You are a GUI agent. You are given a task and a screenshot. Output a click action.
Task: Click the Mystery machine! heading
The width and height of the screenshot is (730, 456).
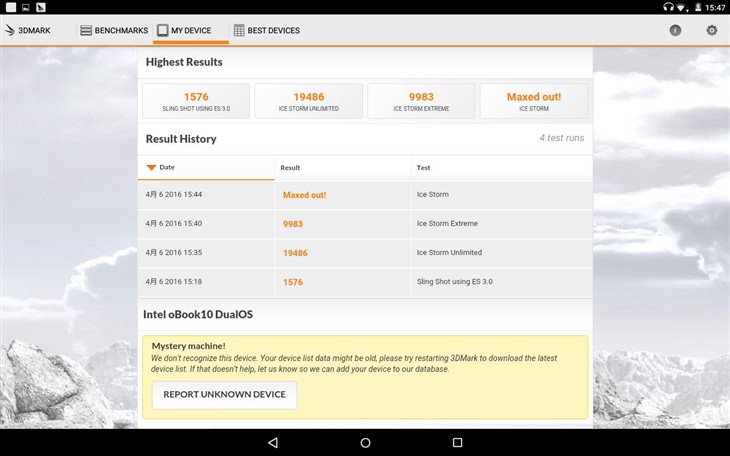tap(189, 346)
